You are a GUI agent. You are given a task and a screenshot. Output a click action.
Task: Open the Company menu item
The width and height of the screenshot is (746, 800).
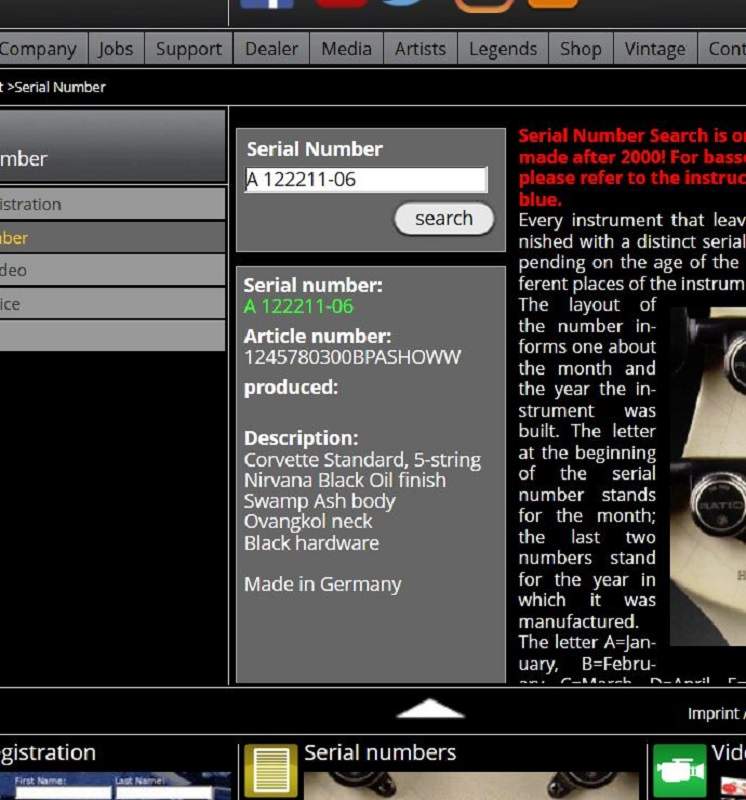coord(43,48)
